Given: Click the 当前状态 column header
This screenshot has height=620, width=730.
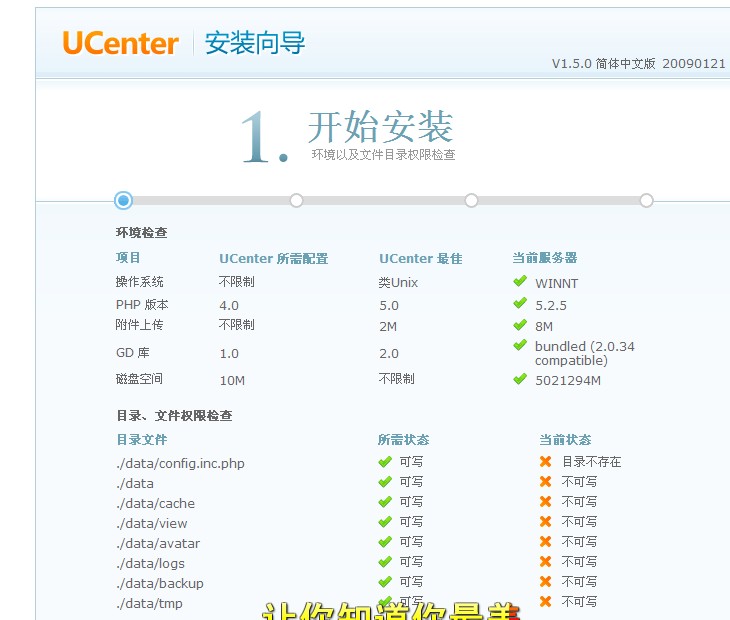Looking at the screenshot, I should coord(565,439).
